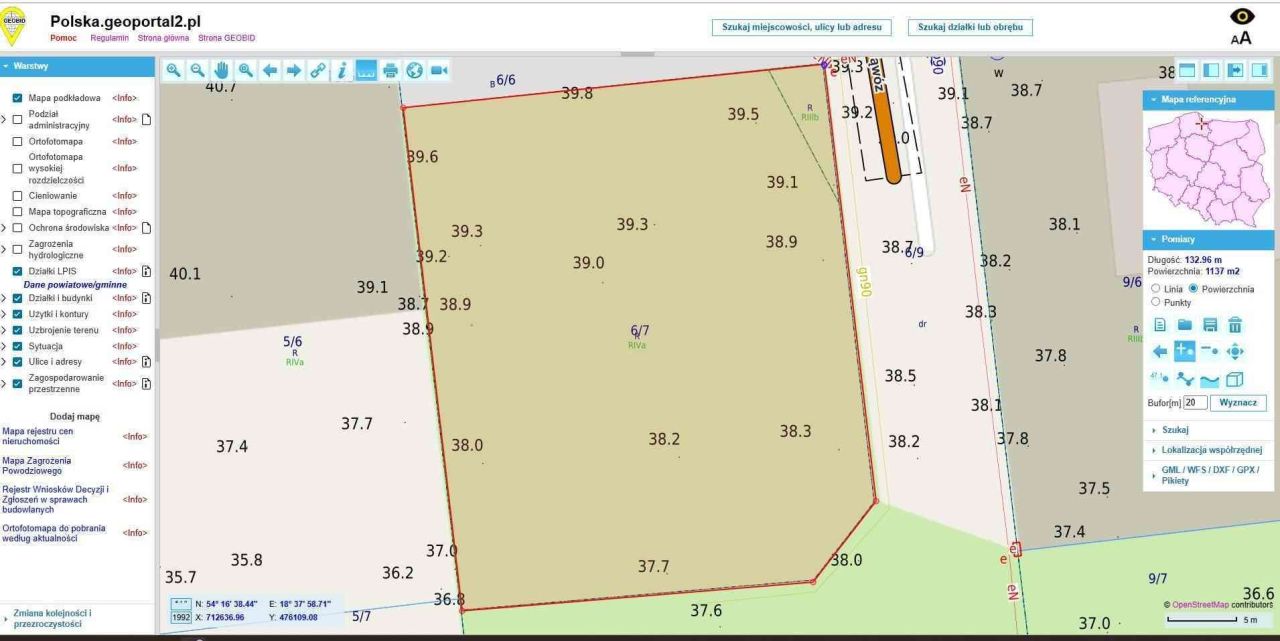
Task: Open Strona GEOBID link
Action: (x=227, y=38)
